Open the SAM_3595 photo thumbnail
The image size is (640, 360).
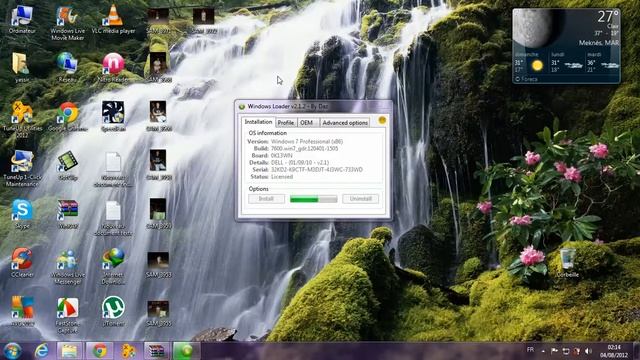click(158, 313)
